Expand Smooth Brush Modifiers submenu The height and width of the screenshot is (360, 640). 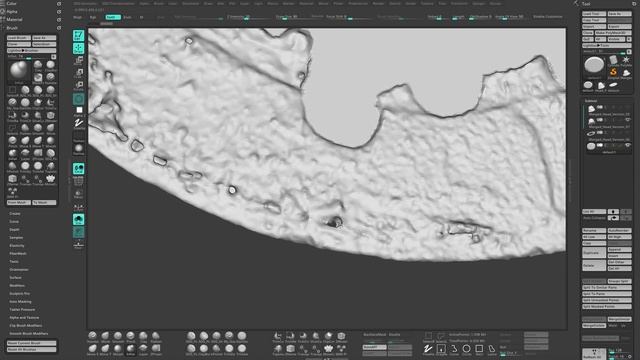[29, 333]
